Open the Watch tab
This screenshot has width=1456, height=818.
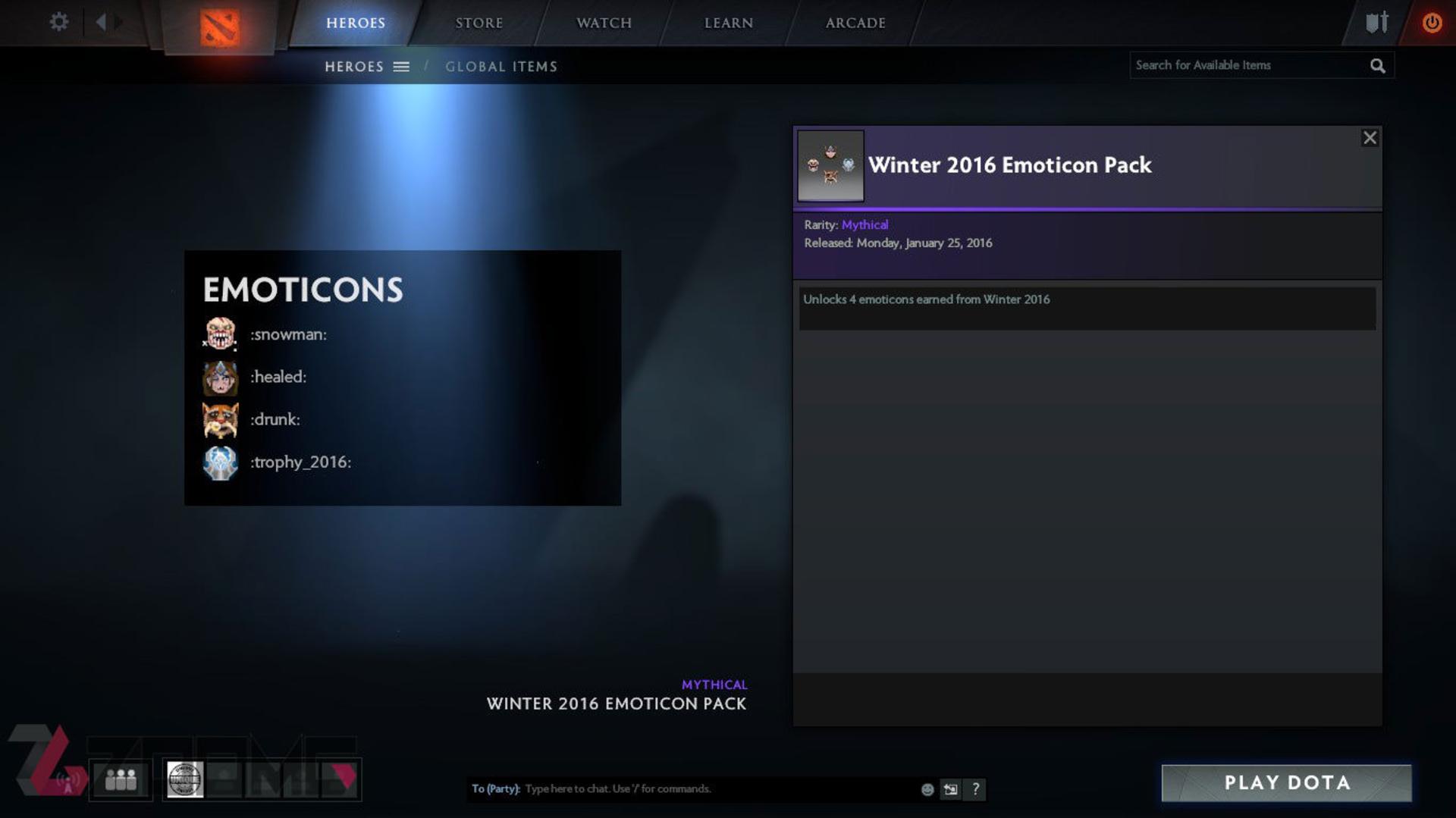click(604, 23)
